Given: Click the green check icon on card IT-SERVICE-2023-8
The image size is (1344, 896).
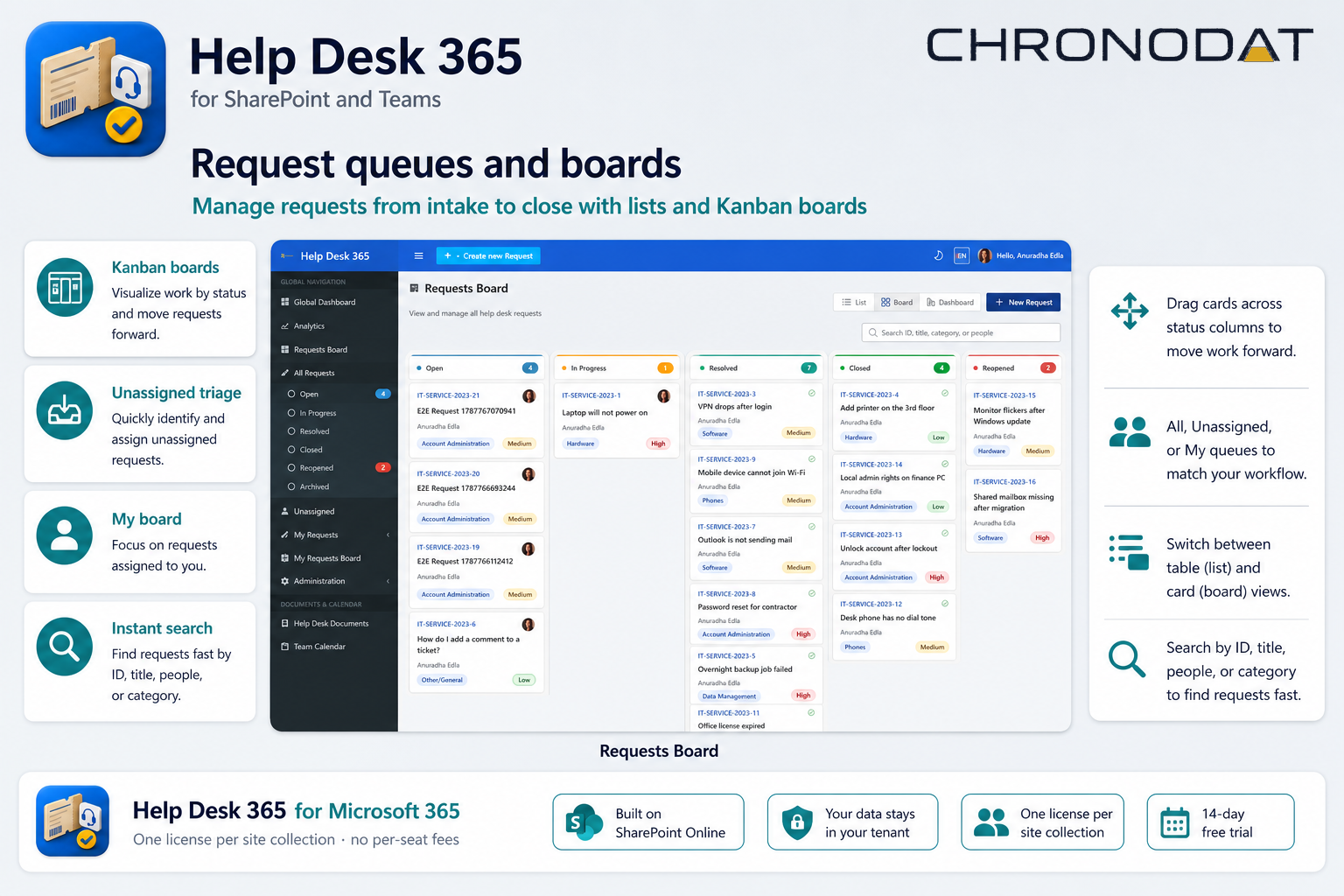Looking at the screenshot, I should point(812,593).
